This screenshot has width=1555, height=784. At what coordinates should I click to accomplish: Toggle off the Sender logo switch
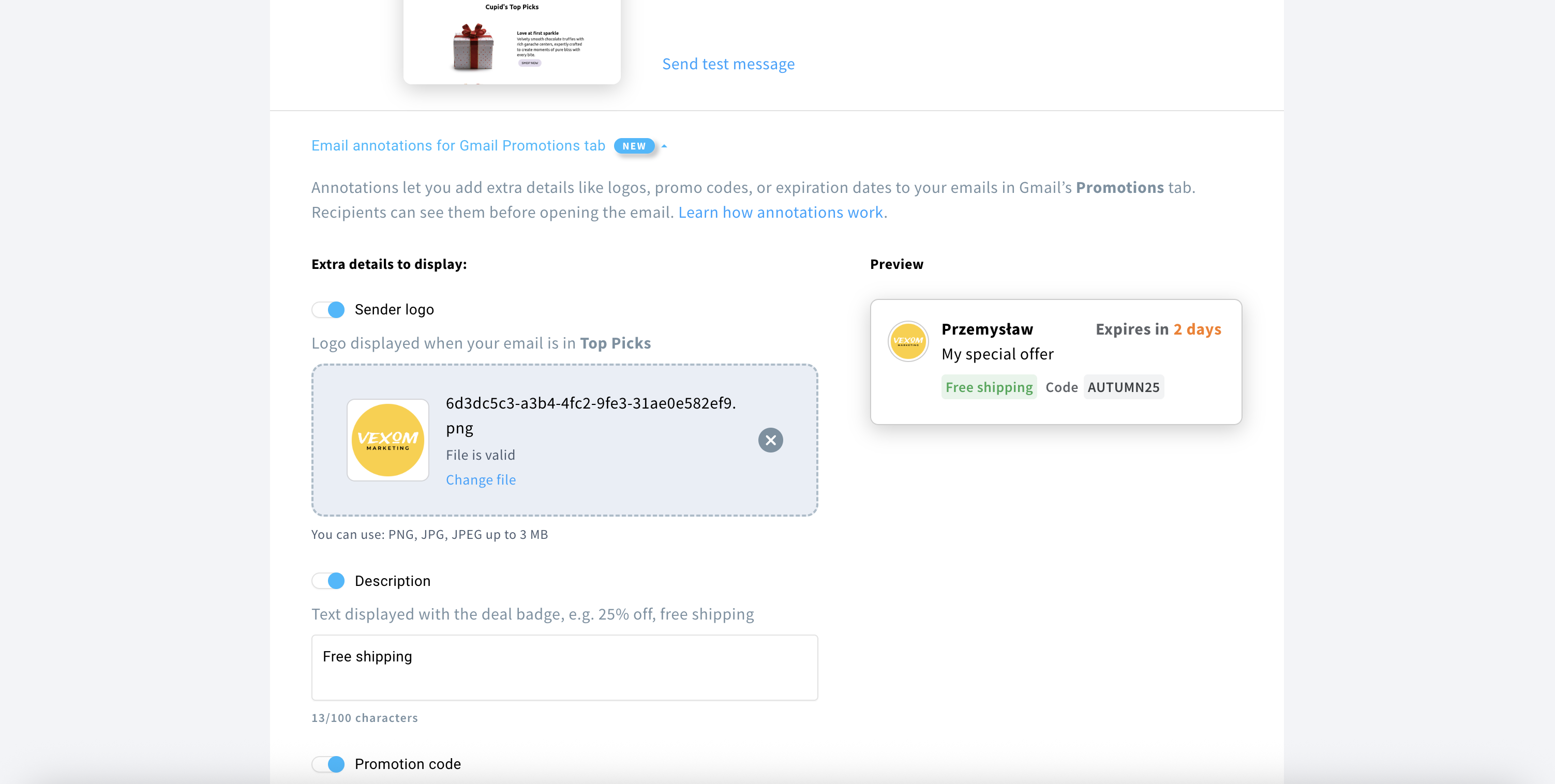[328, 310]
